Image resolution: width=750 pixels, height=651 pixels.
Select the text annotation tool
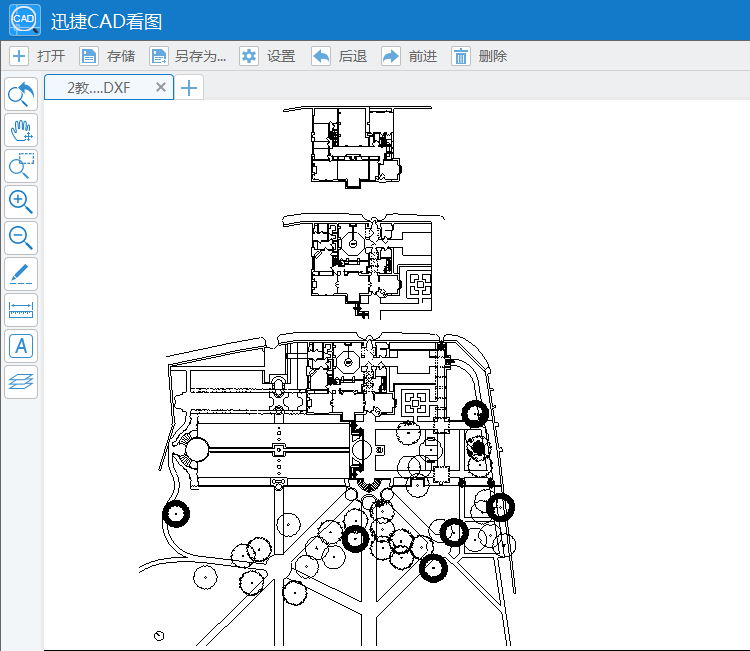pyautogui.click(x=21, y=345)
